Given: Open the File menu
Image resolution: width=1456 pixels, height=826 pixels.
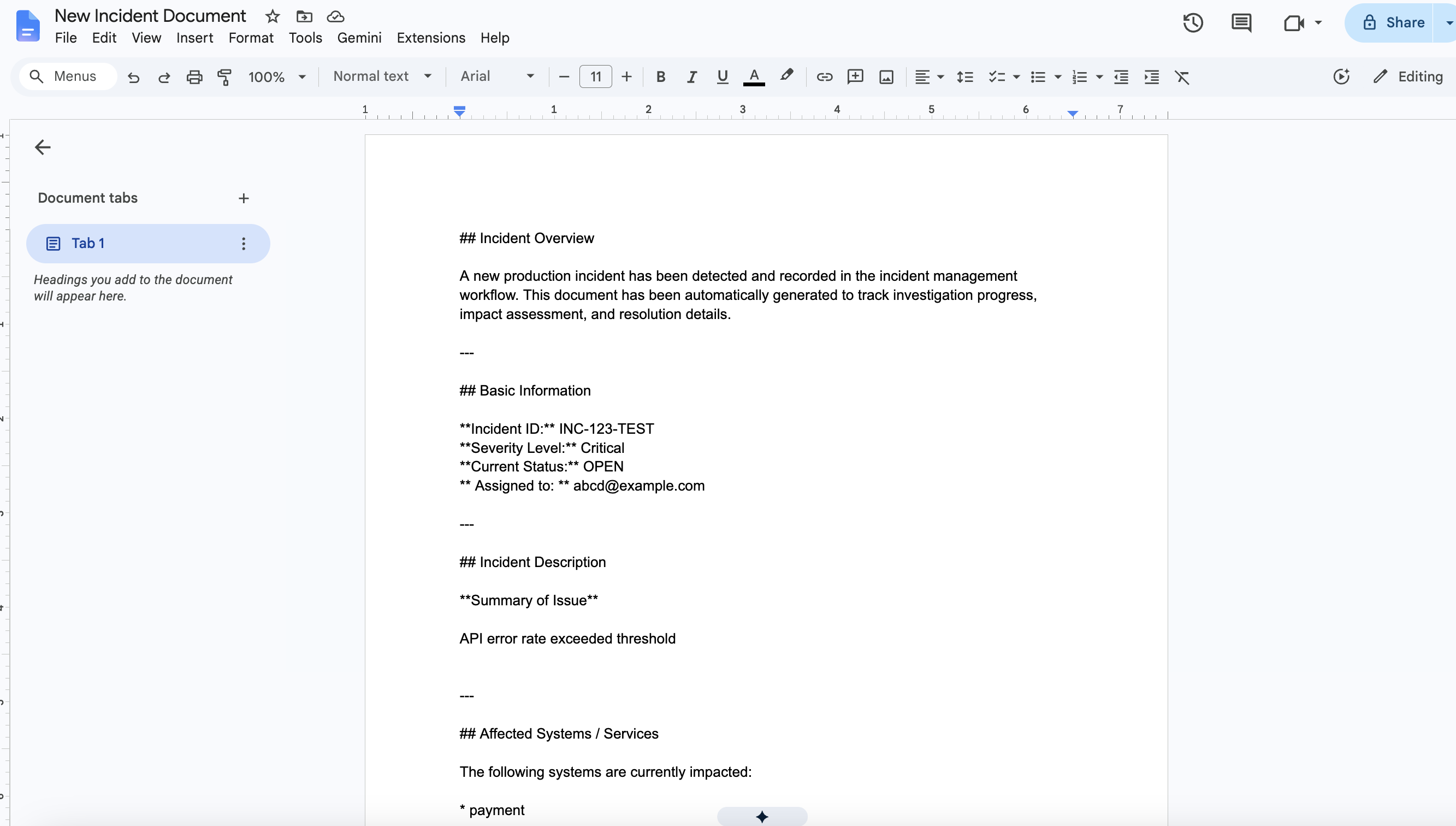Looking at the screenshot, I should click(x=66, y=38).
